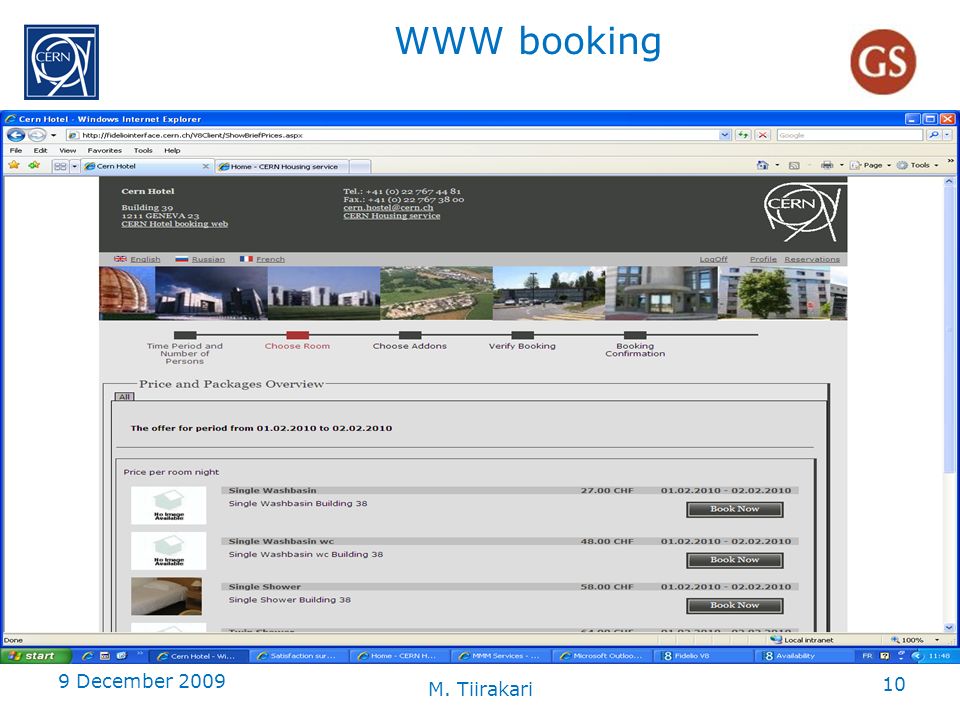This screenshot has width=960, height=720.
Task: Click the toolbar overflow chevron
Action: point(950,161)
